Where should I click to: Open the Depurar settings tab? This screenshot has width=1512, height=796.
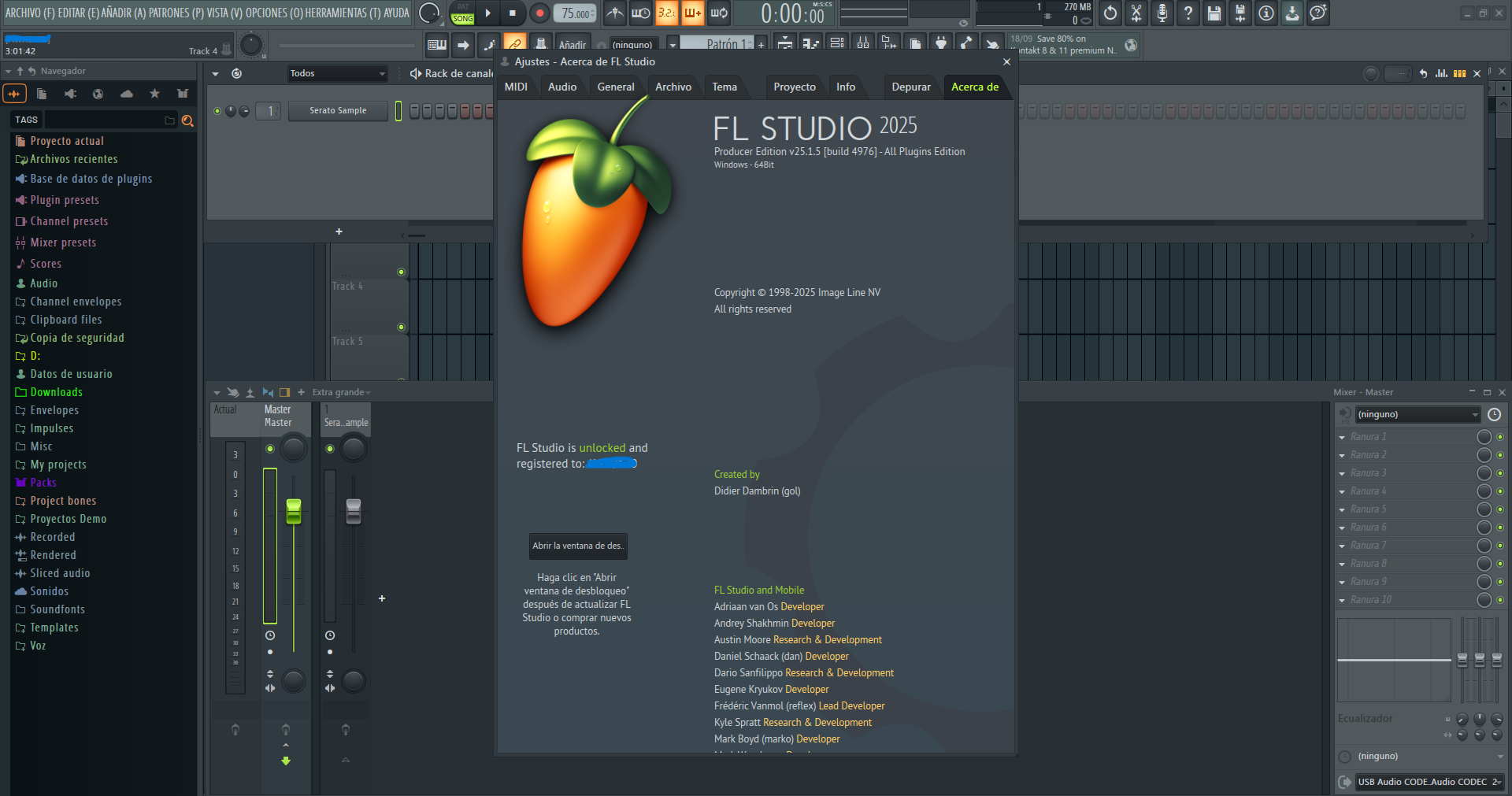pos(911,87)
